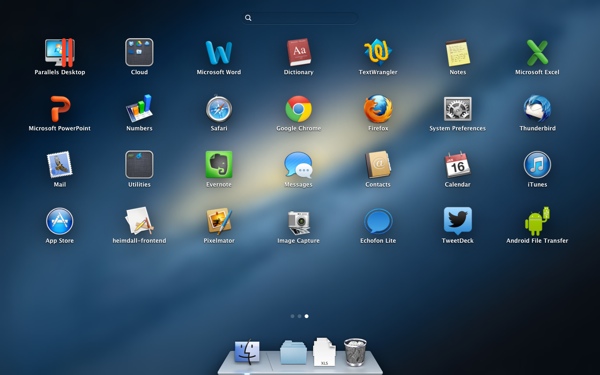Click the Launchpad search field
The image size is (600, 375).
coord(300,18)
